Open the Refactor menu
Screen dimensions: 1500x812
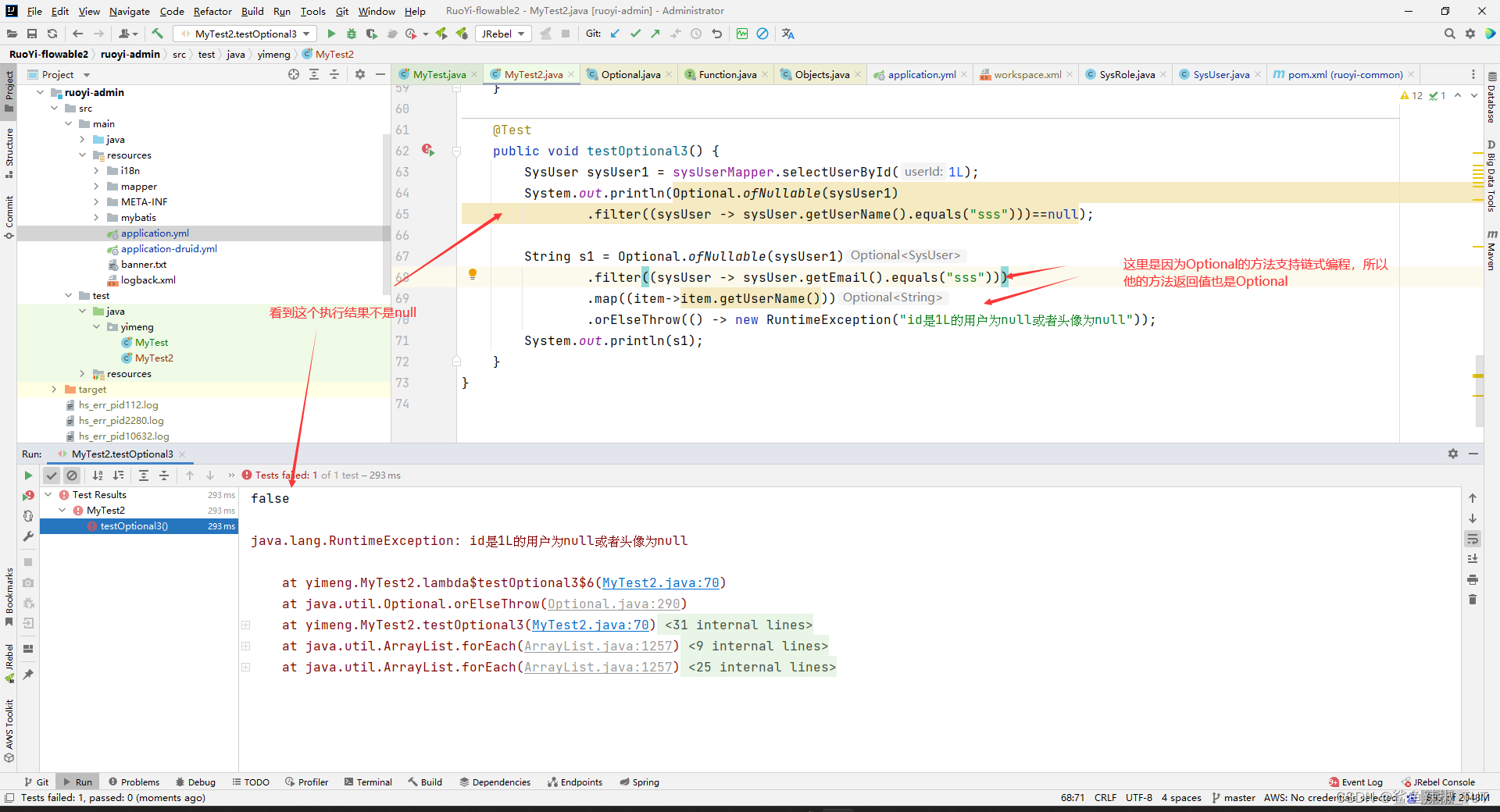[212, 11]
